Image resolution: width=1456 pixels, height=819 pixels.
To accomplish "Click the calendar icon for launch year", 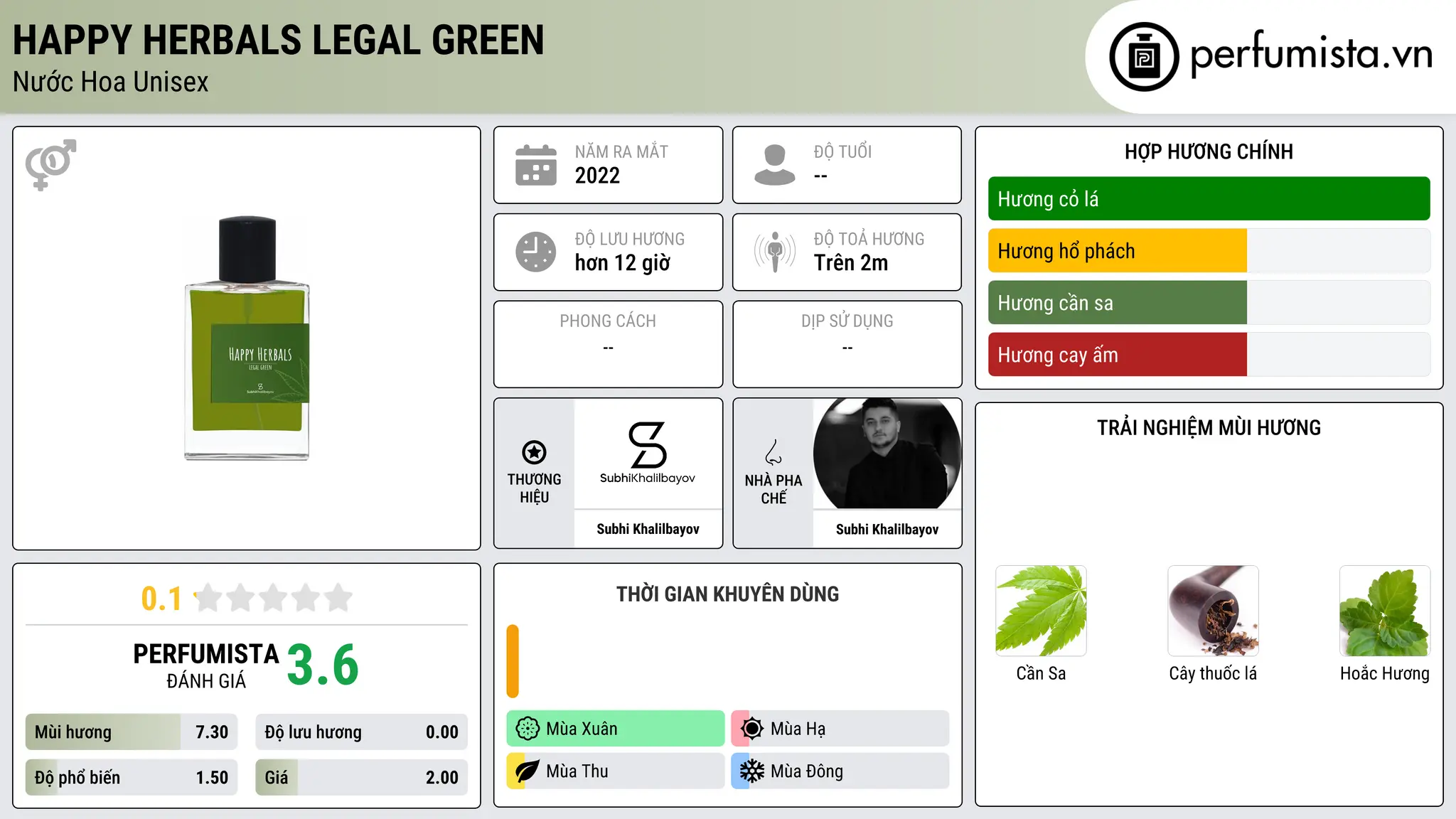I will pos(536,165).
